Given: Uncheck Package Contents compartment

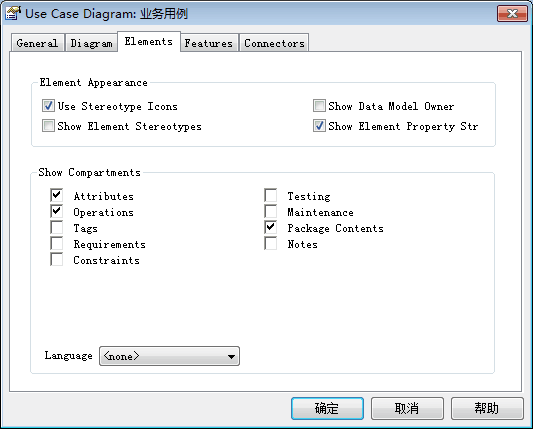Looking at the screenshot, I should 271,227.
